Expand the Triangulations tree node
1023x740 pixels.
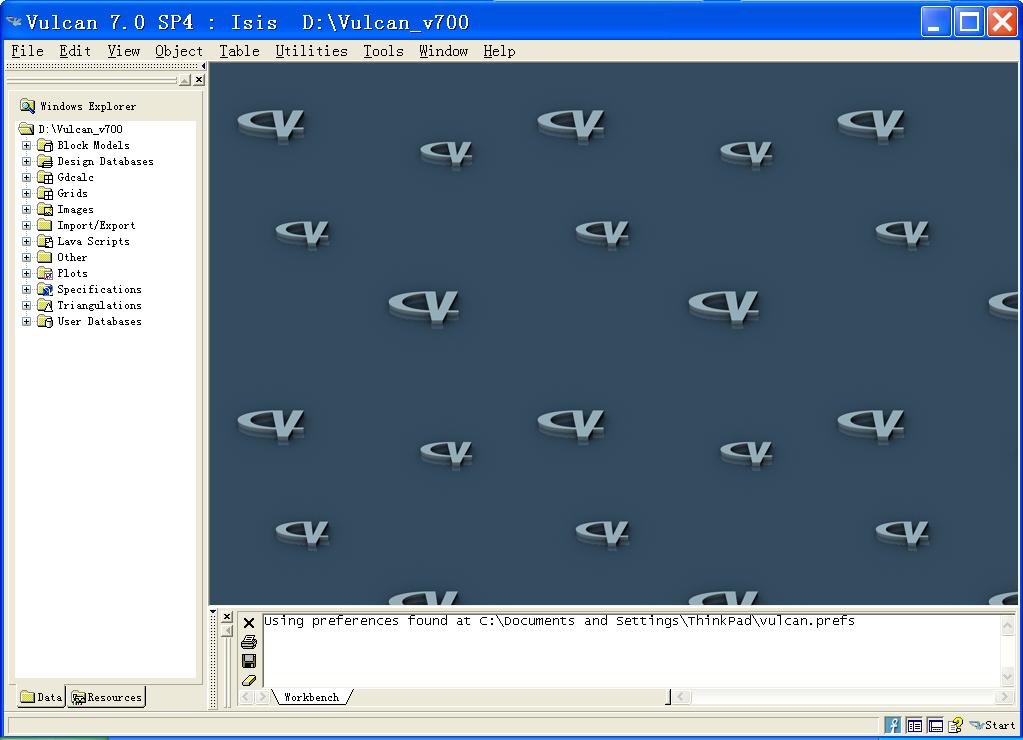(27, 305)
